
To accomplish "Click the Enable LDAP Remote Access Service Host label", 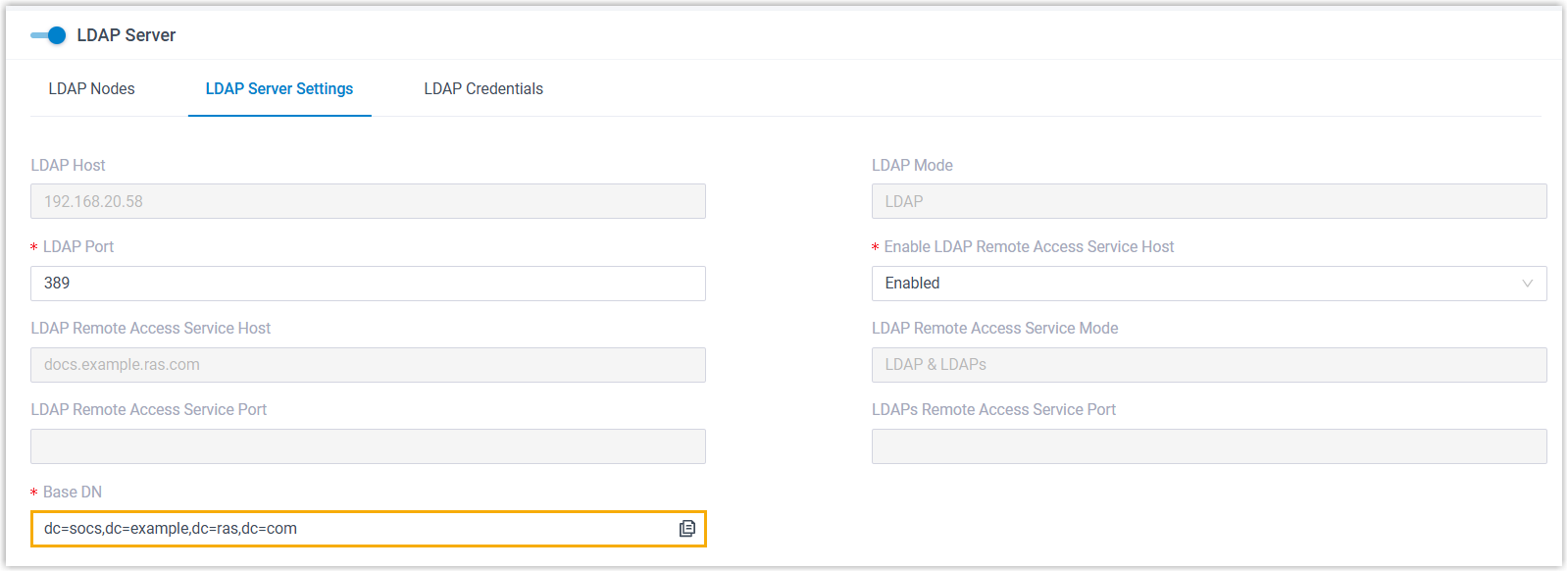I will point(1029,247).
